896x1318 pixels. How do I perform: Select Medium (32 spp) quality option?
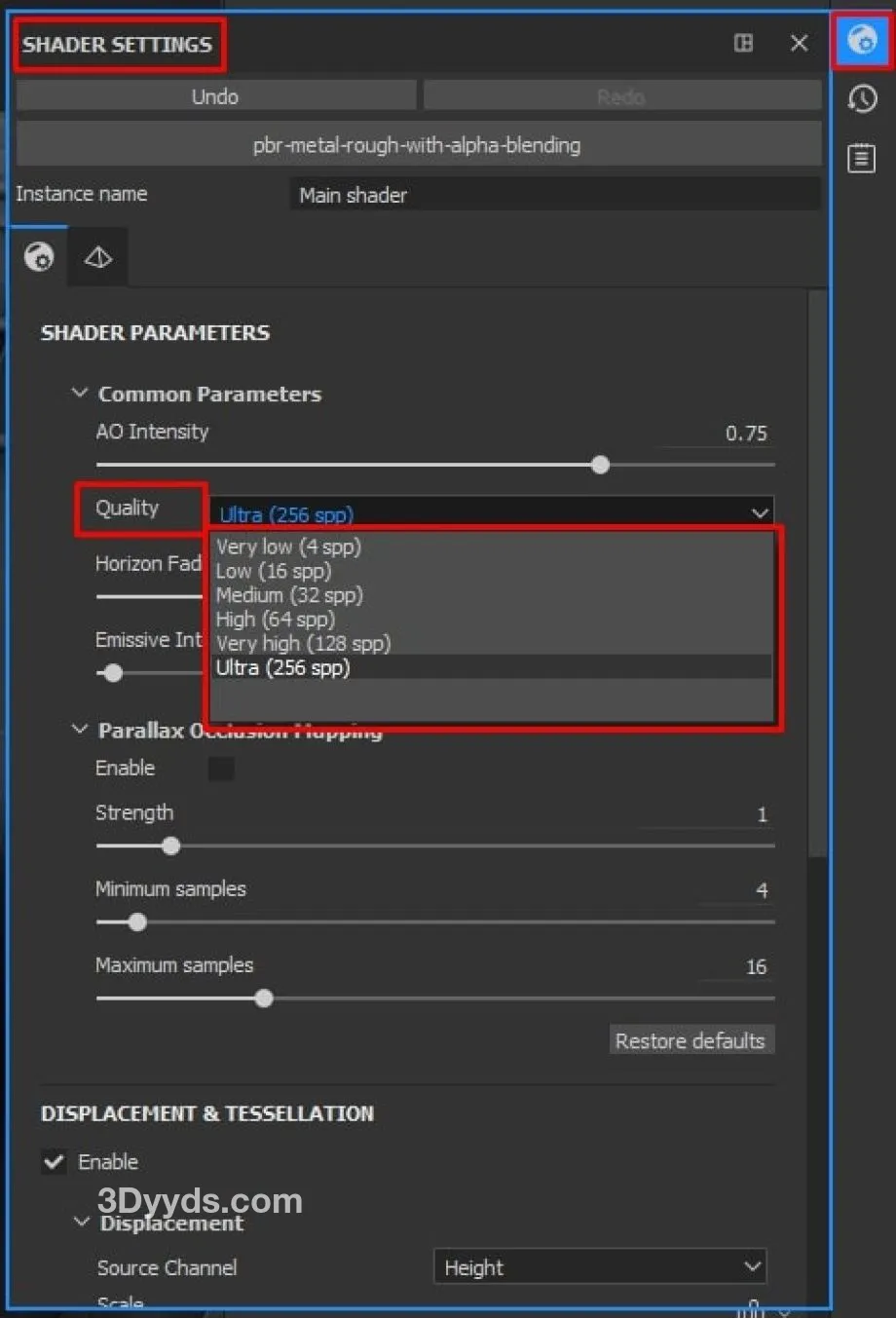[x=289, y=595]
